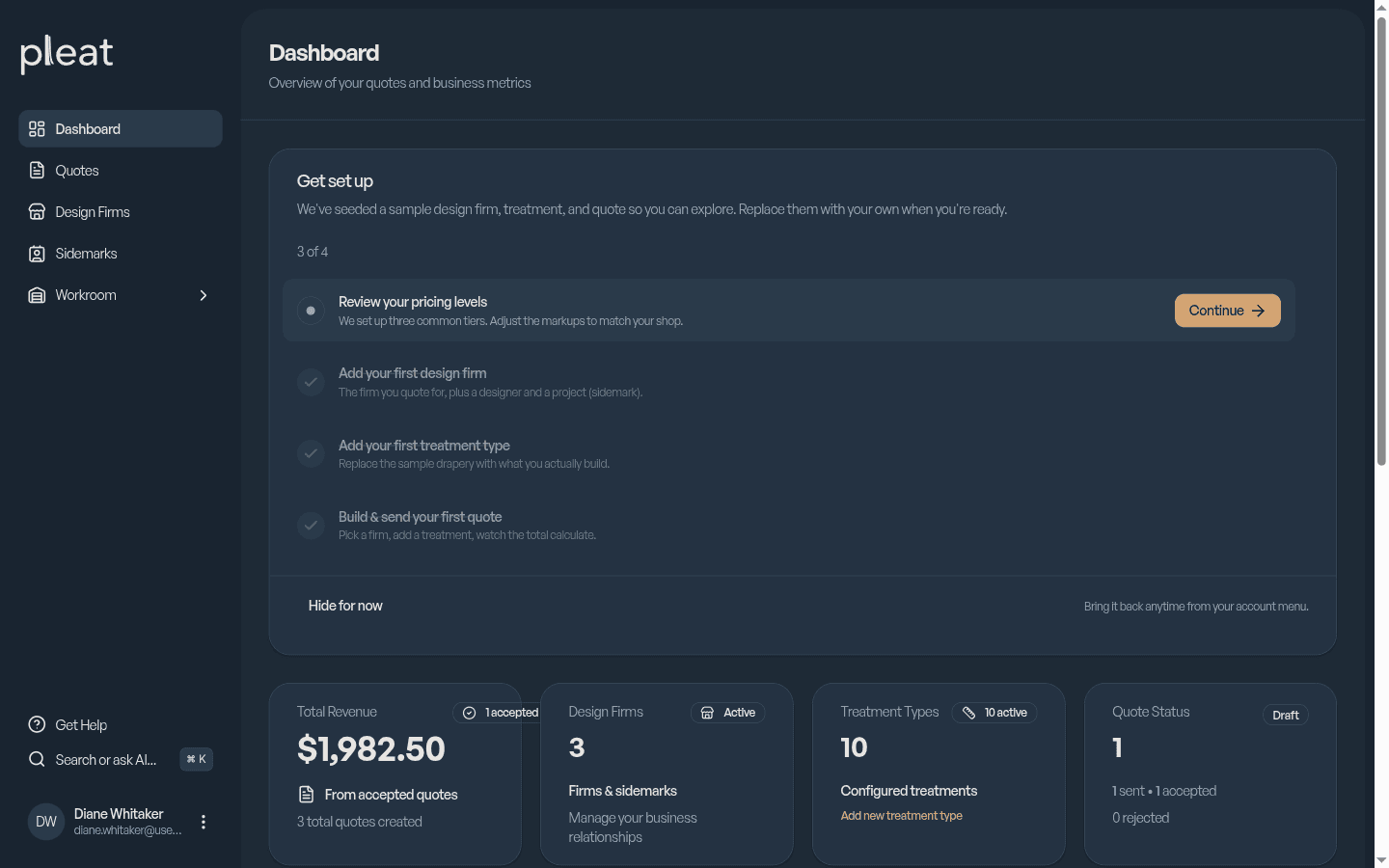Select the Review your pricing levels step indicator
The height and width of the screenshot is (868, 1389).
click(x=311, y=311)
